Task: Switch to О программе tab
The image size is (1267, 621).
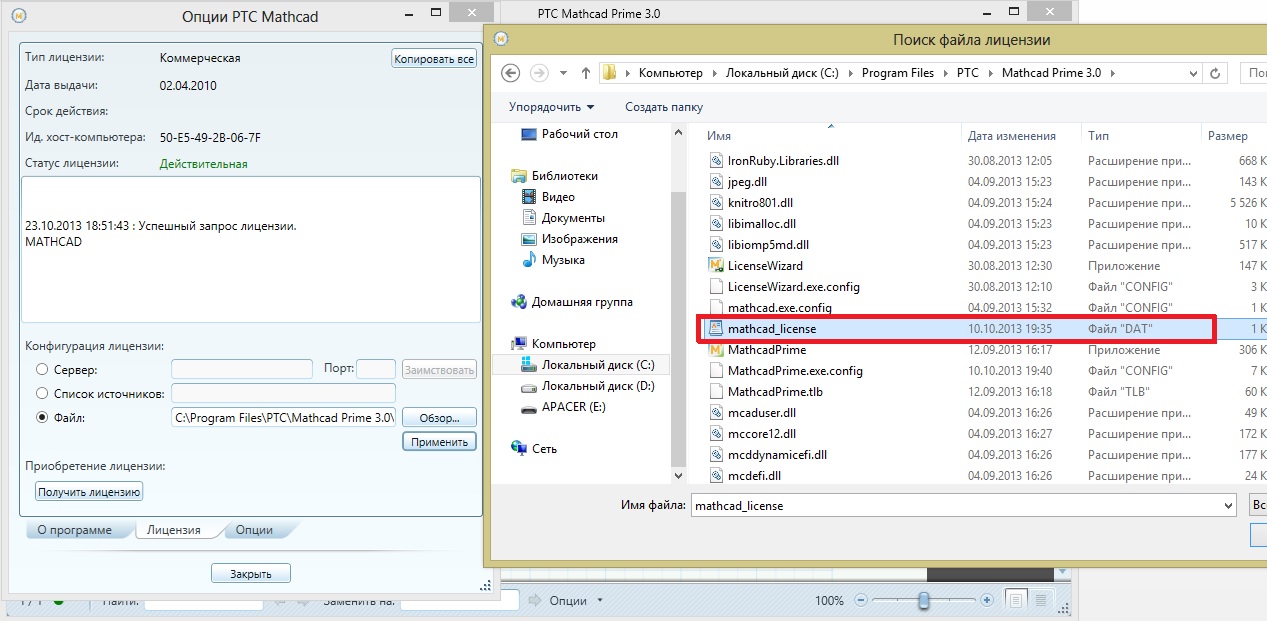Action: click(75, 530)
